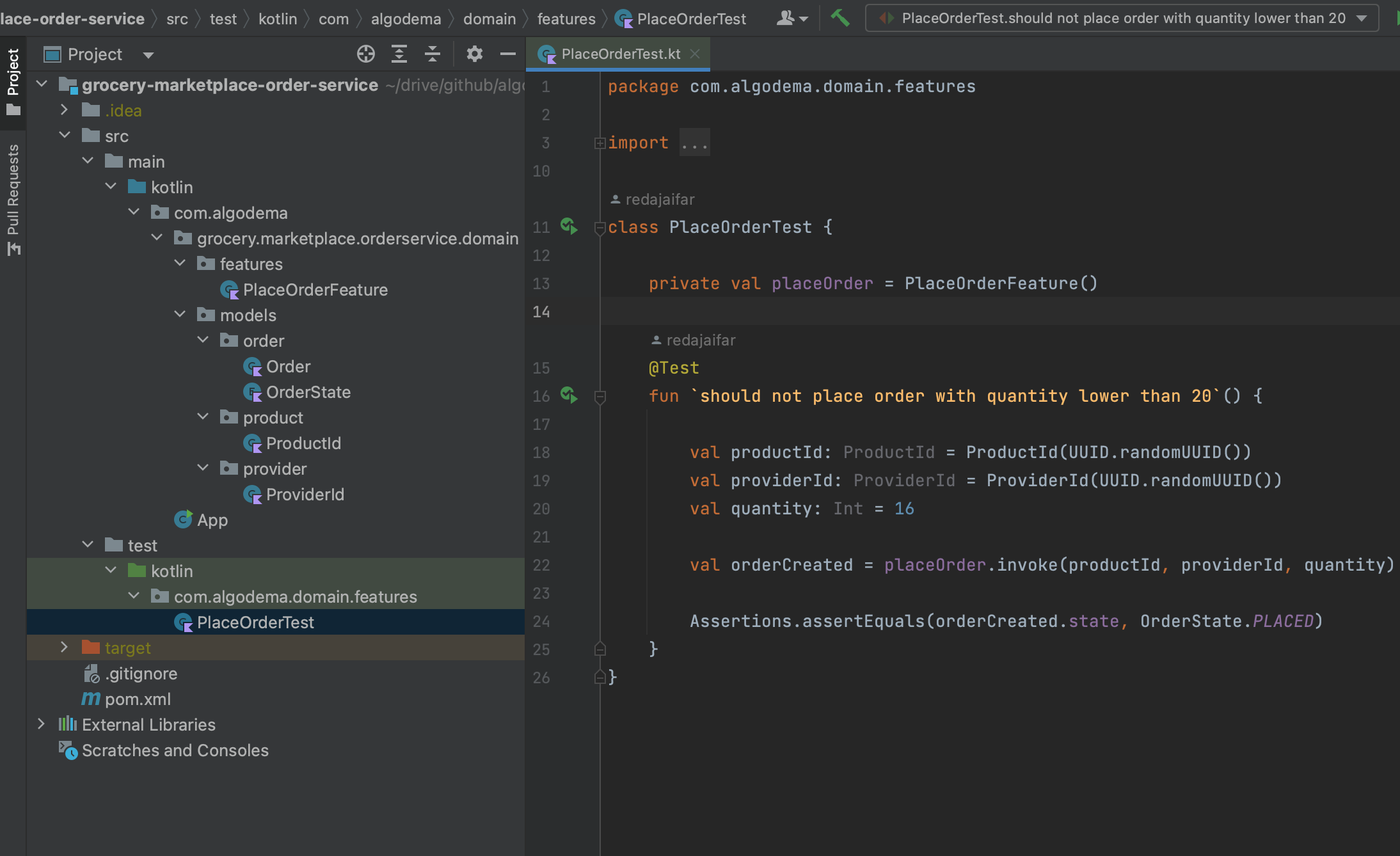
Task: Open run configuration dropdown for PlaceOrderTest
Action: point(1122,18)
